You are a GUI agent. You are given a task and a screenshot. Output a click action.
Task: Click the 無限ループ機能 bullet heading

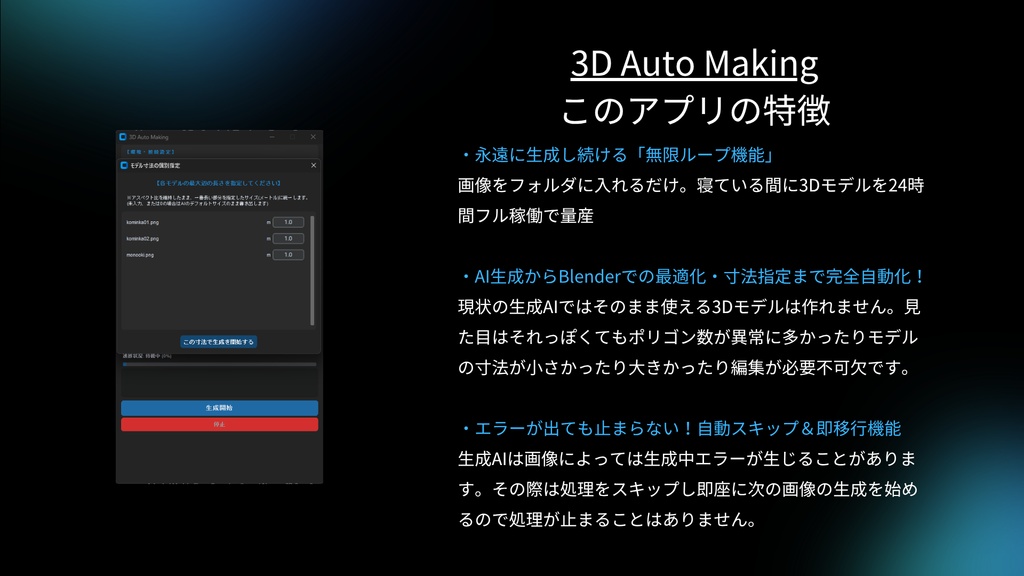[x=617, y=155]
